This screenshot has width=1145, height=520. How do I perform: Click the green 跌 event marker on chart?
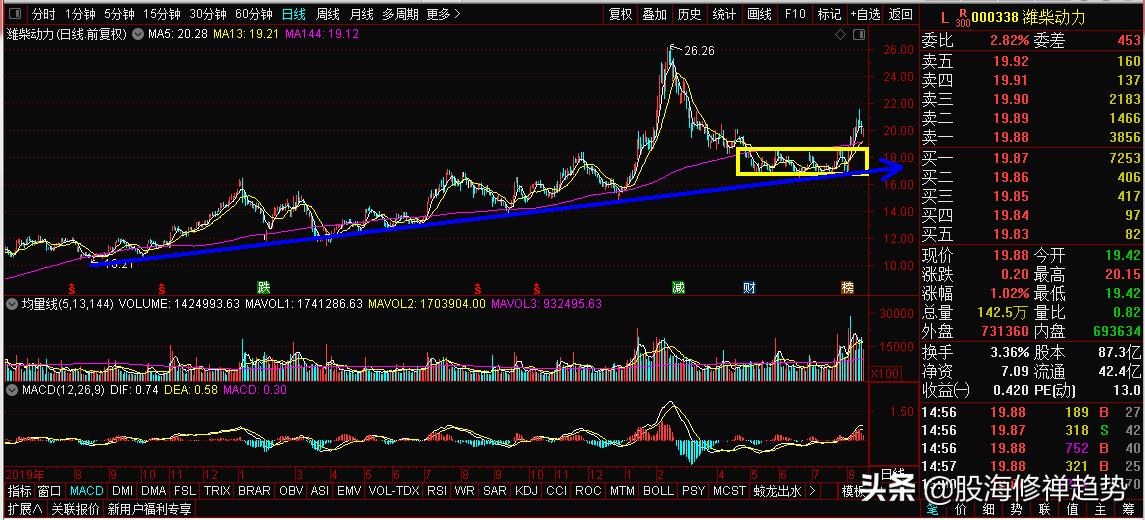tap(264, 287)
